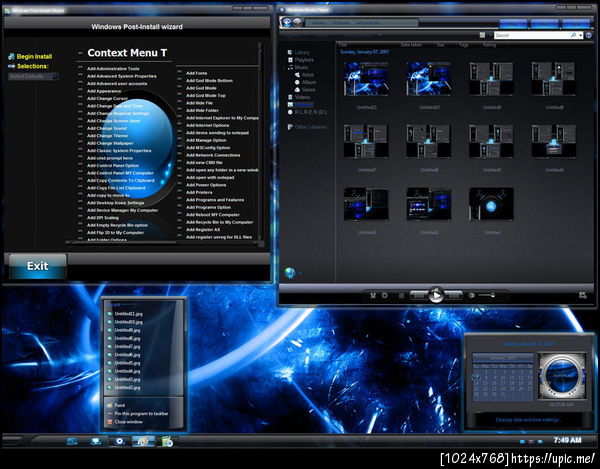Check Add Advanced System Properties option
Viewport: 600px width, 469px height.
pyautogui.click(x=80, y=76)
